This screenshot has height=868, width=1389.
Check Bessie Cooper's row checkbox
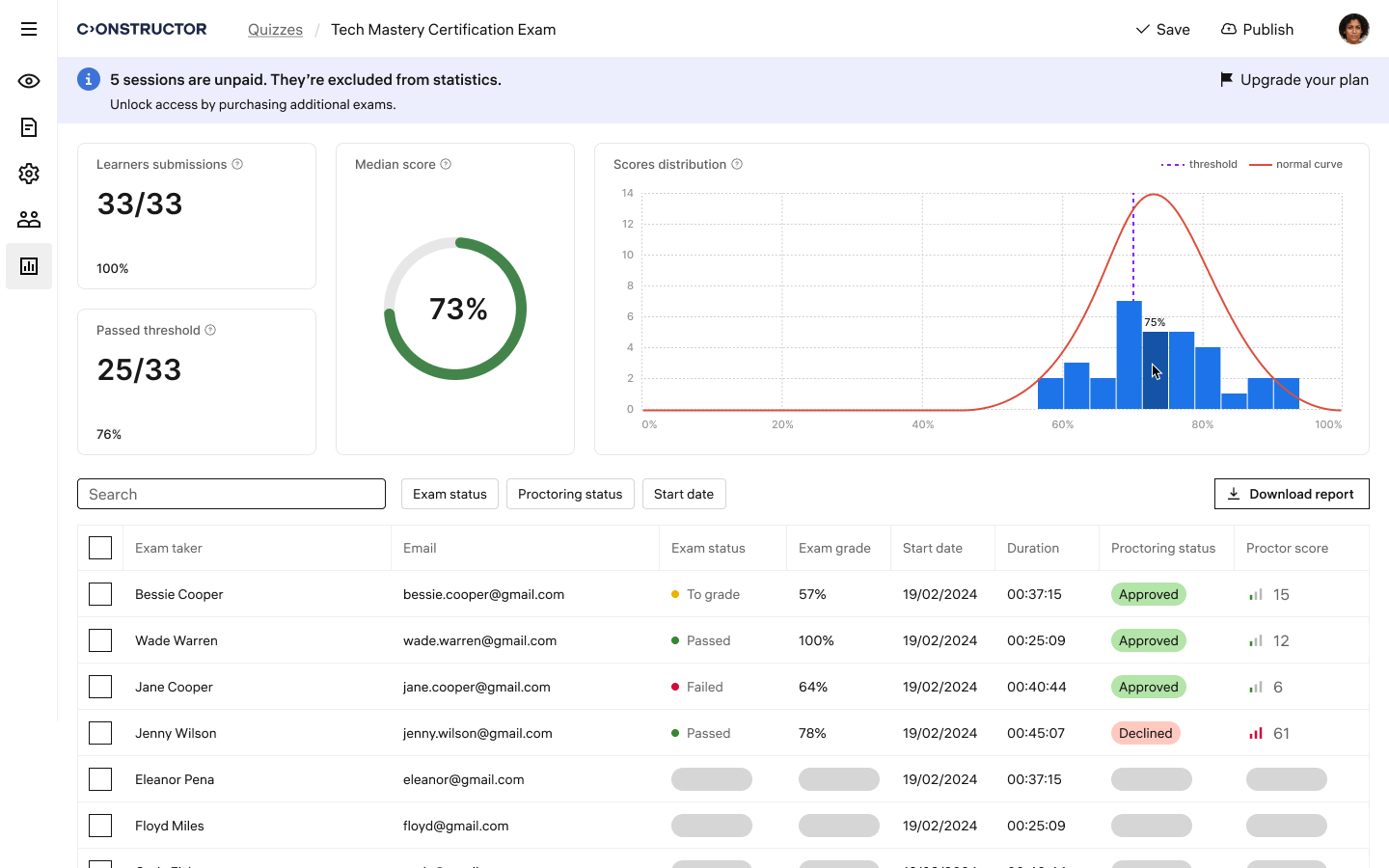pyautogui.click(x=100, y=594)
